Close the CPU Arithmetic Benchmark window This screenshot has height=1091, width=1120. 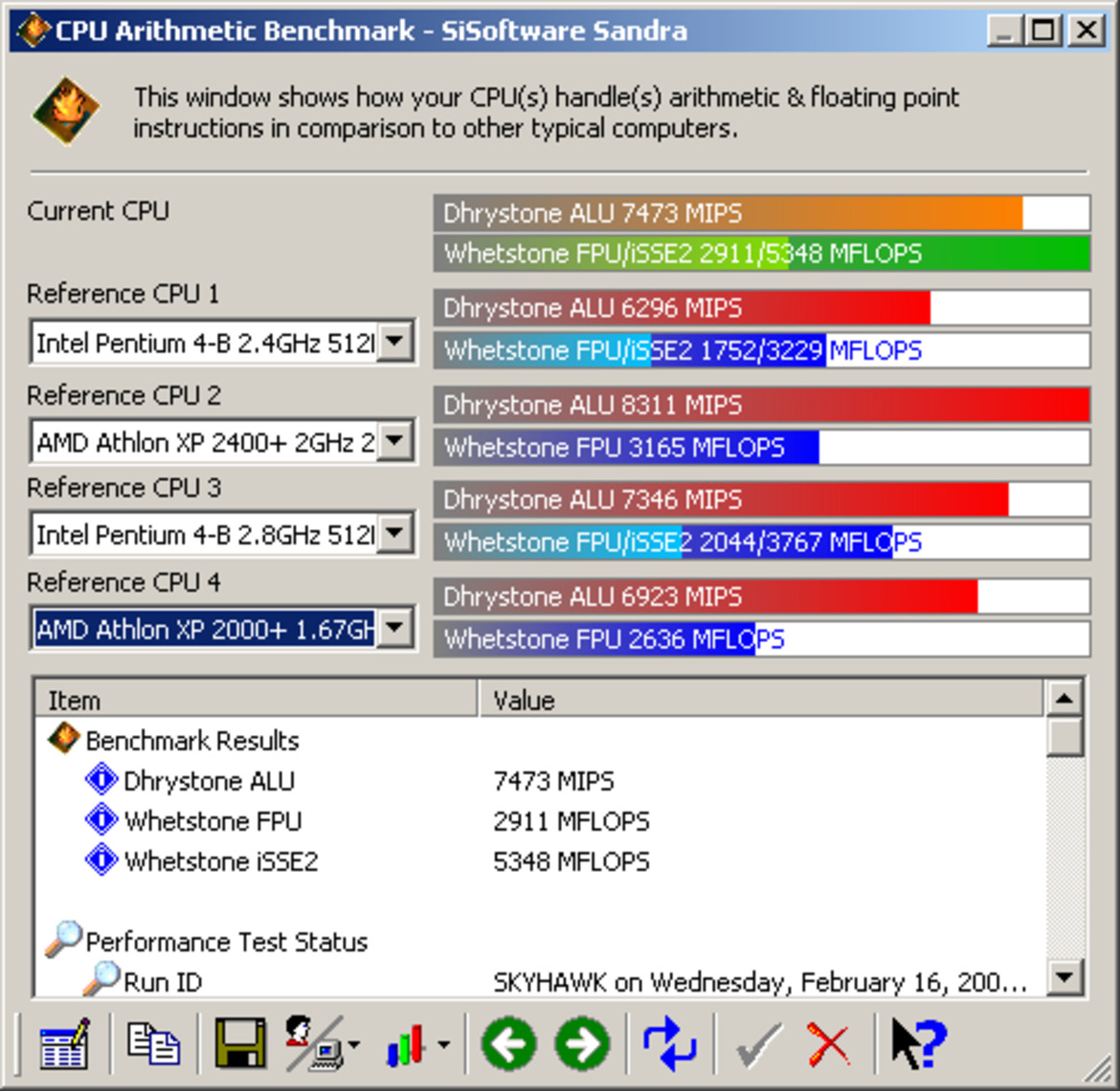pos(1086,31)
